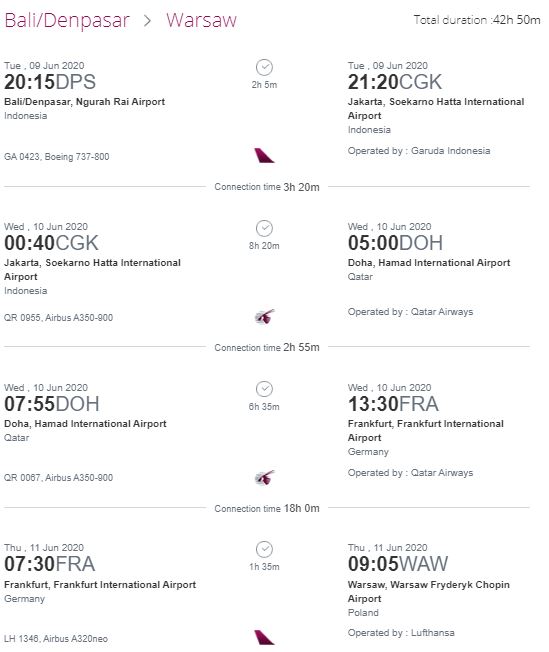This screenshot has height=652, width=549.
Task: Click the airline tail logo for LH 1346
Action: pyautogui.click(x=264, y=637)
